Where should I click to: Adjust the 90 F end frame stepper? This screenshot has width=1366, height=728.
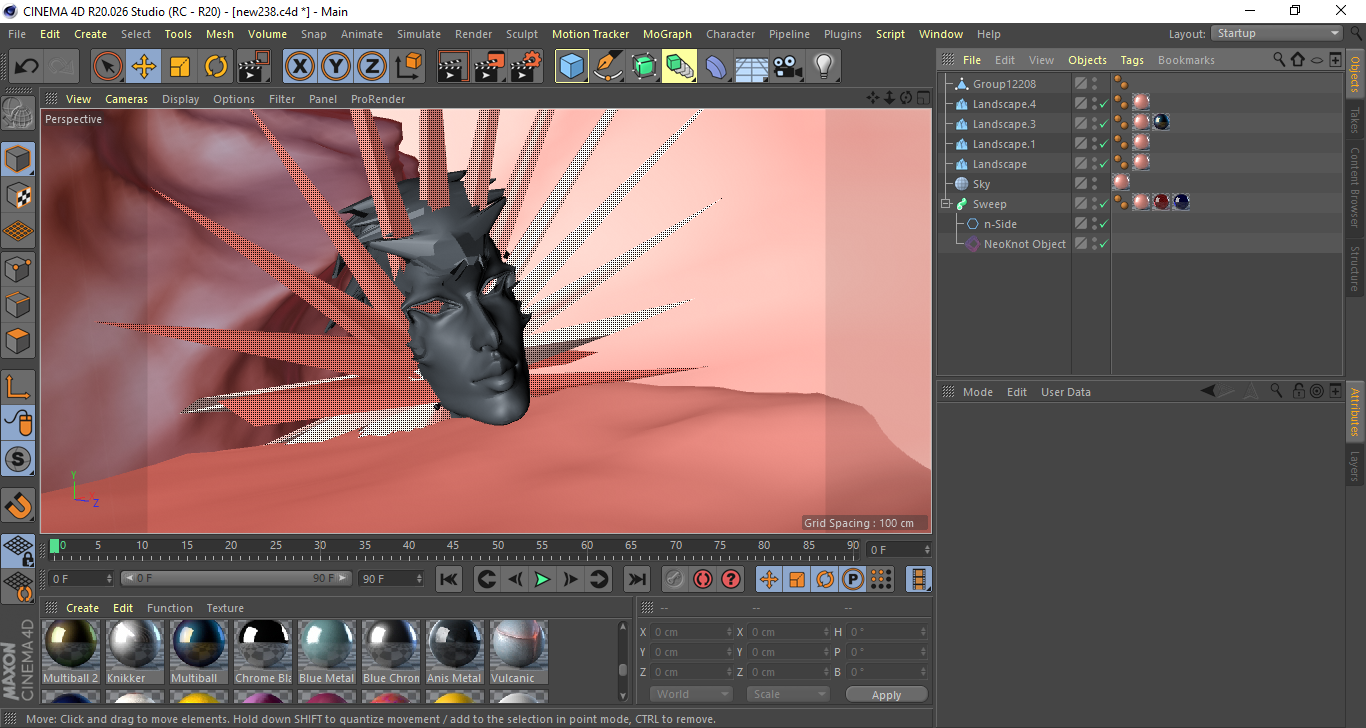tap(419, 578)
